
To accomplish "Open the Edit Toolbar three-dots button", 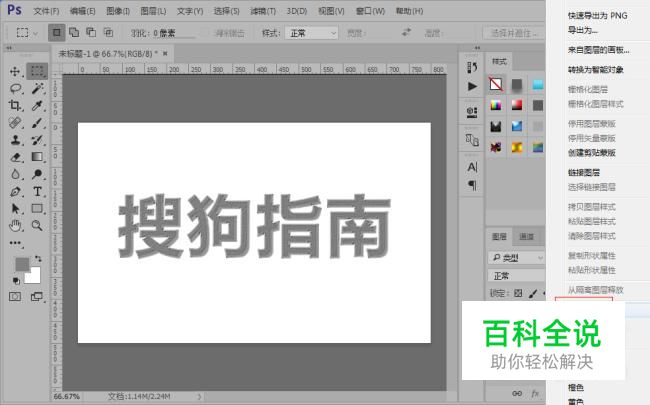I will (x=15, y=243).
